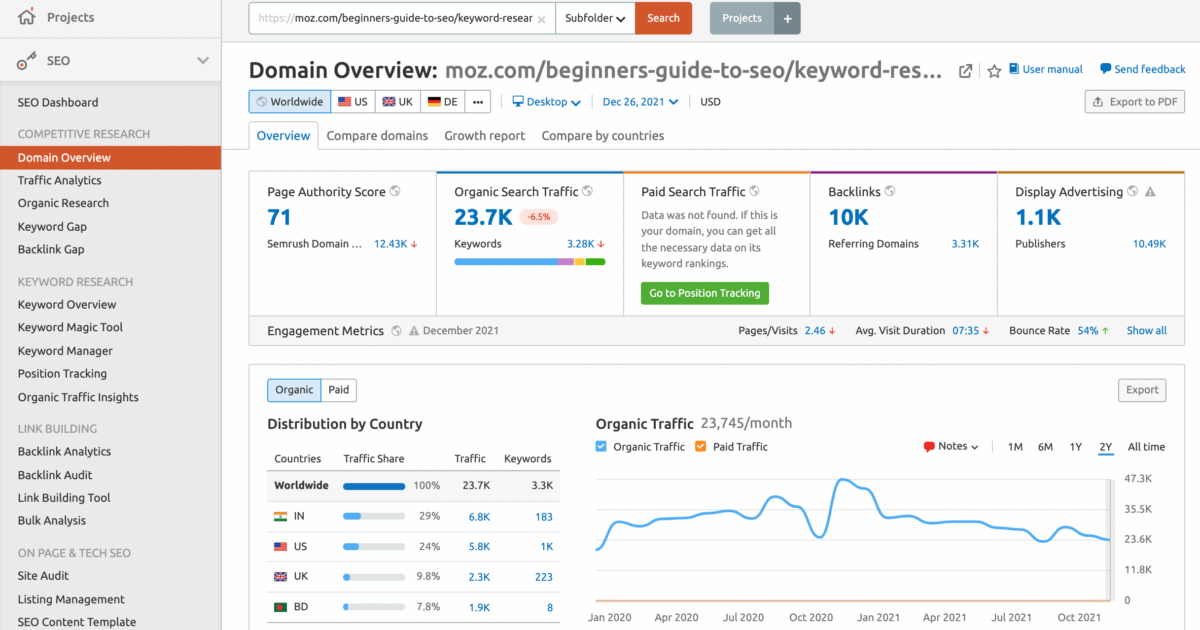Switch database to US flag toggle
The height and width of the screenshot is (630, 1200).
(x=352, y=101)
